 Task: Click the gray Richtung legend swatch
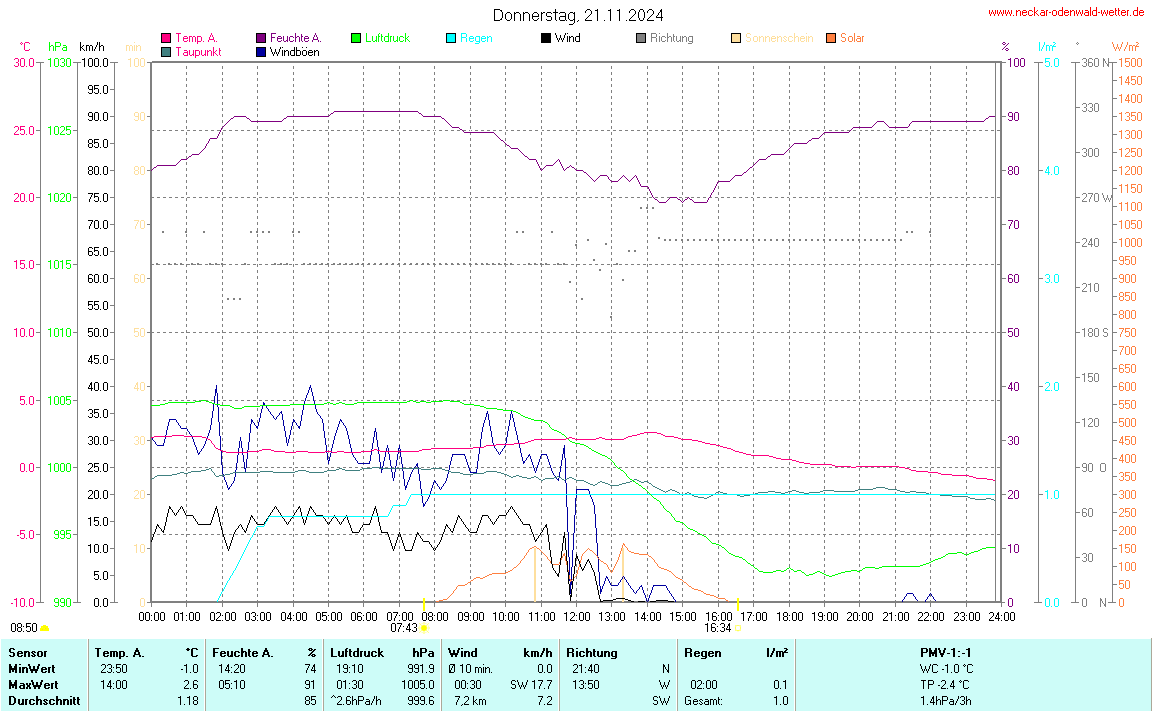point(641,39)
